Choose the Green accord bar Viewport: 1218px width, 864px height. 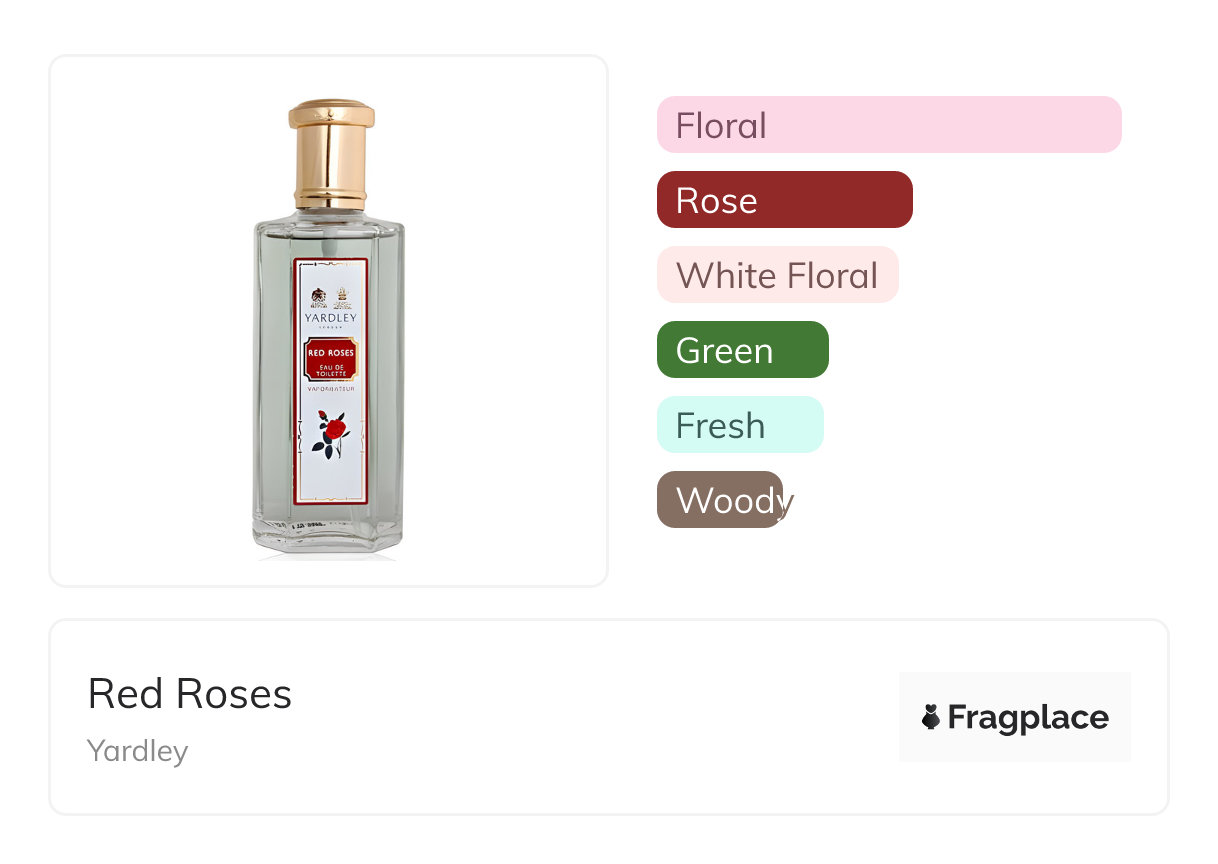pos(742,350)
